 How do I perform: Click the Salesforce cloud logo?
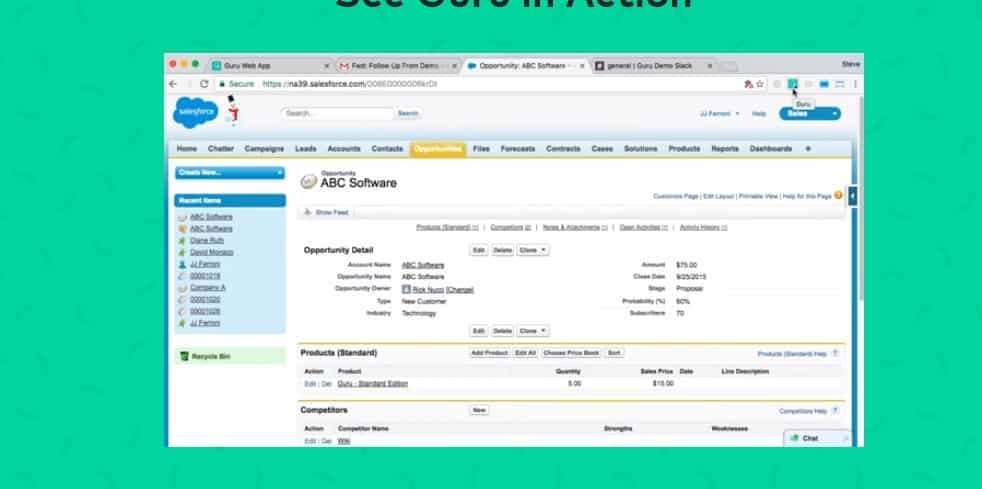[197, 113]
